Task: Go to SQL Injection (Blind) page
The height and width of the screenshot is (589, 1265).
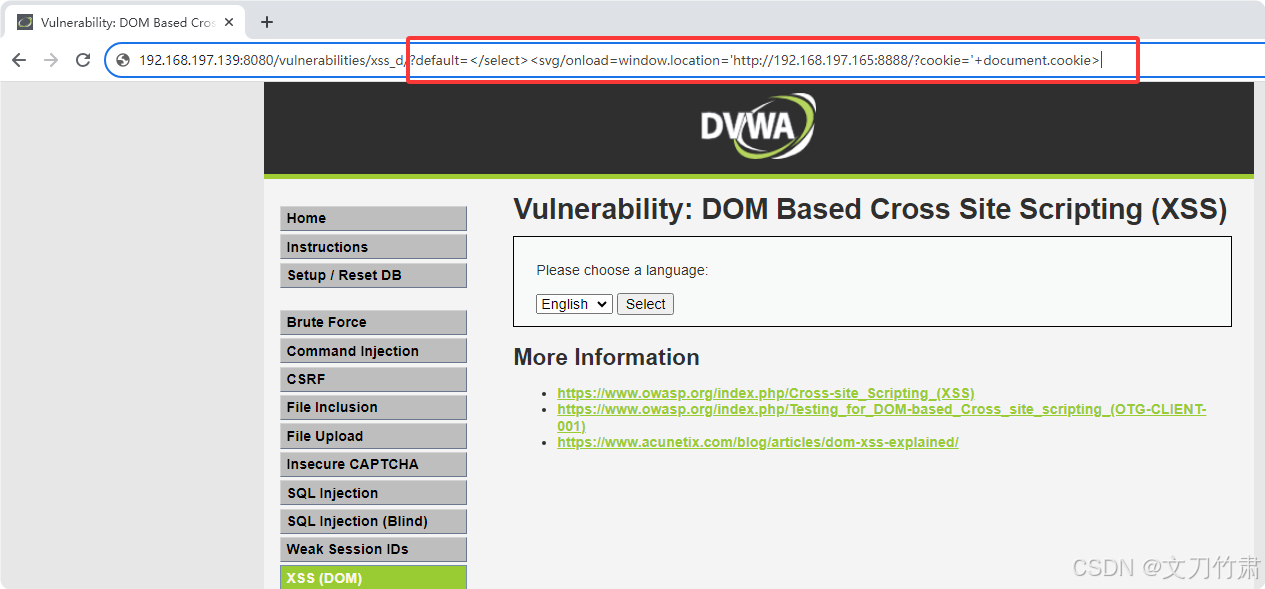Action: point(373,521)
